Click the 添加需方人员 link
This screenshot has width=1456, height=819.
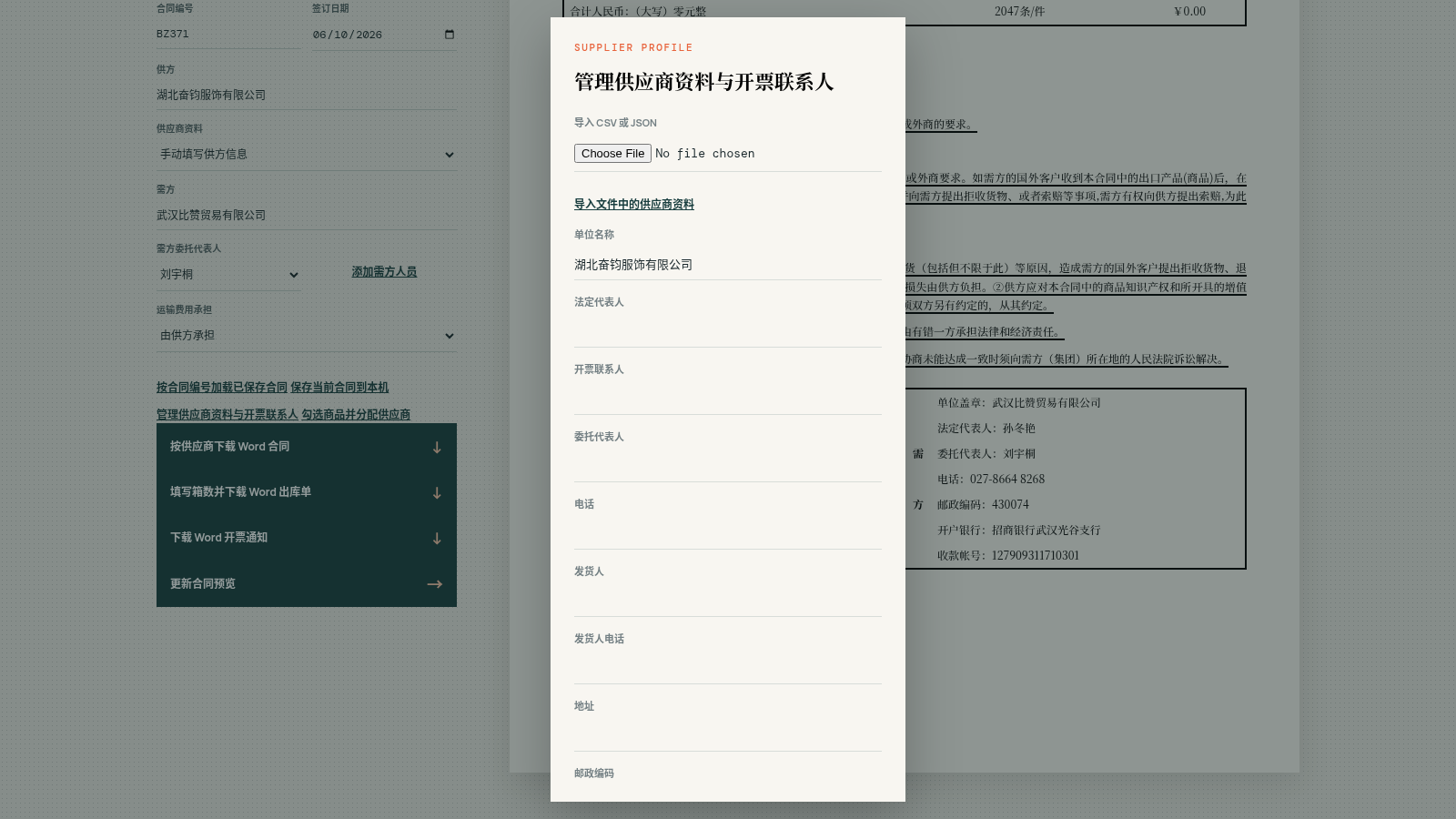tap(384, 272)
